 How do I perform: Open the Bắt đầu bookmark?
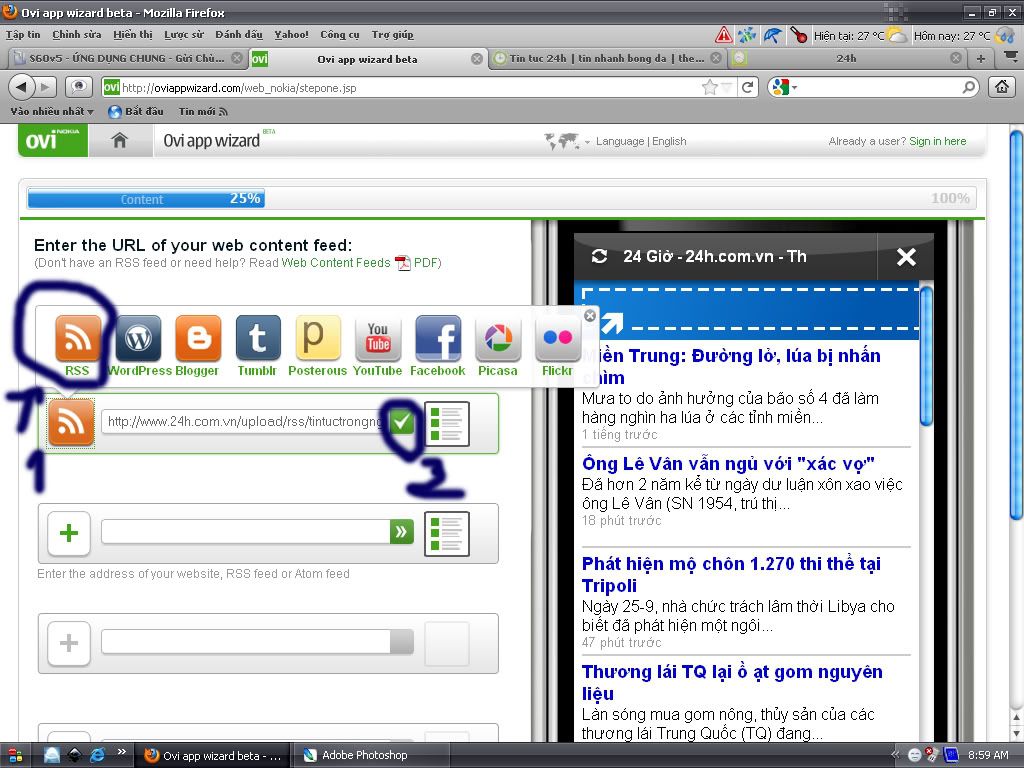click(x=136, y=112)
